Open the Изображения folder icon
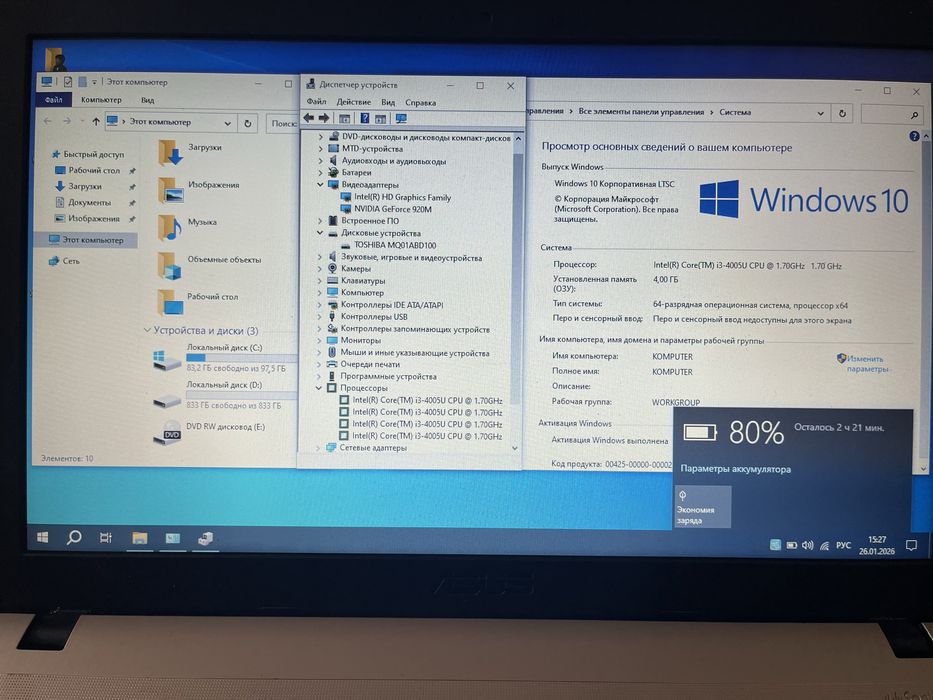933x700 pixels. (x=170, y=190)
